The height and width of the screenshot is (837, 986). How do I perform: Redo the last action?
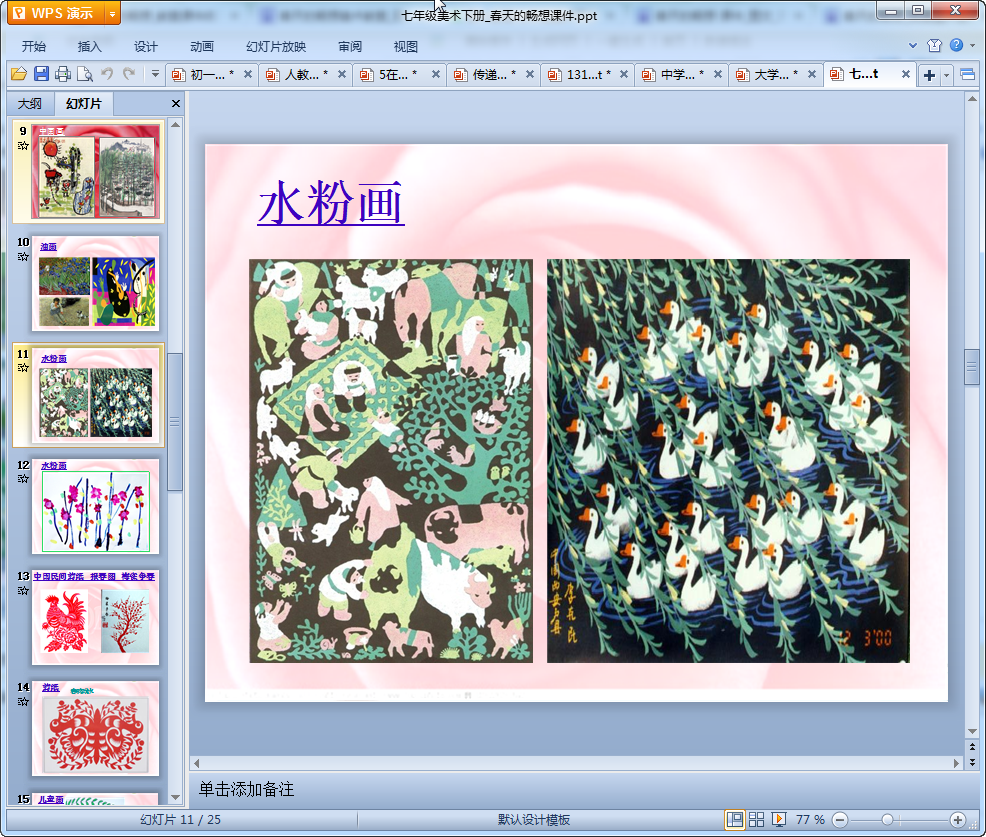pos(129,74)
